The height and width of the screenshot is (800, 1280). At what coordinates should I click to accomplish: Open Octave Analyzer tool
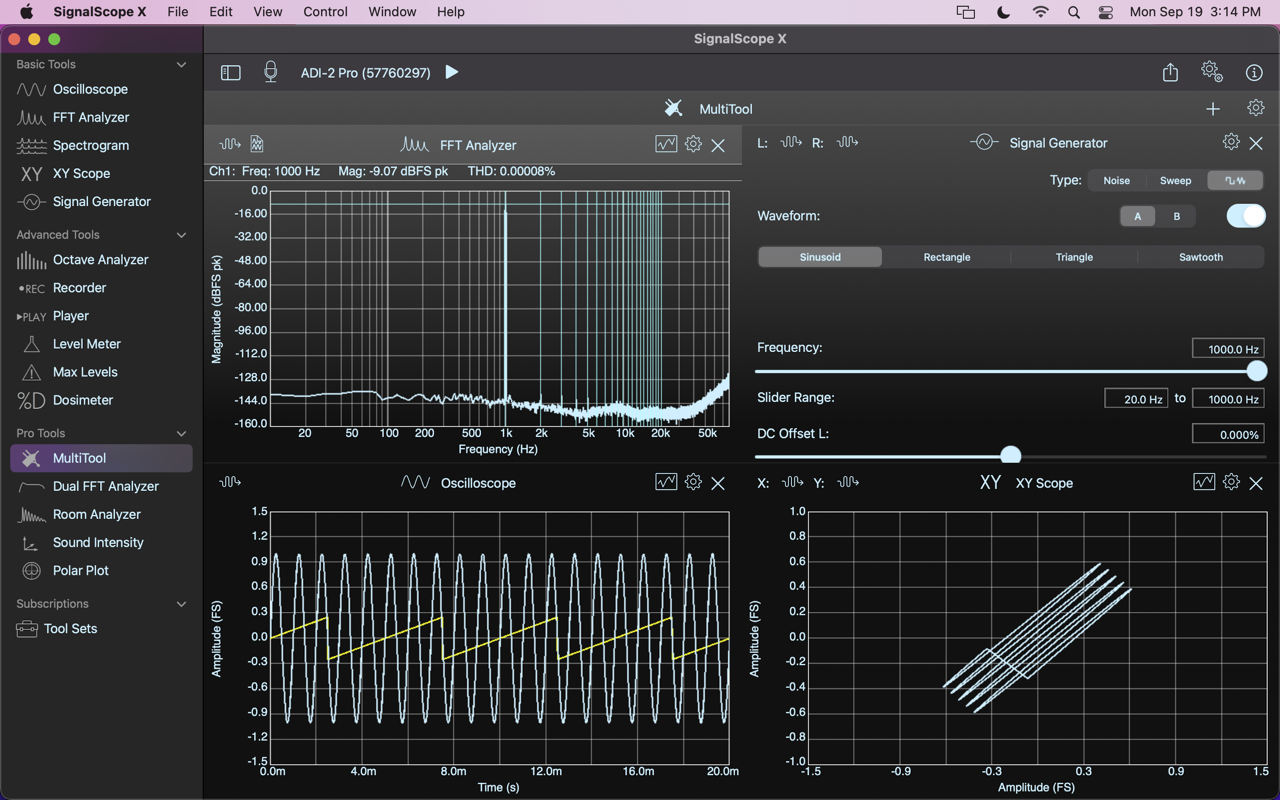click(100, 259)
